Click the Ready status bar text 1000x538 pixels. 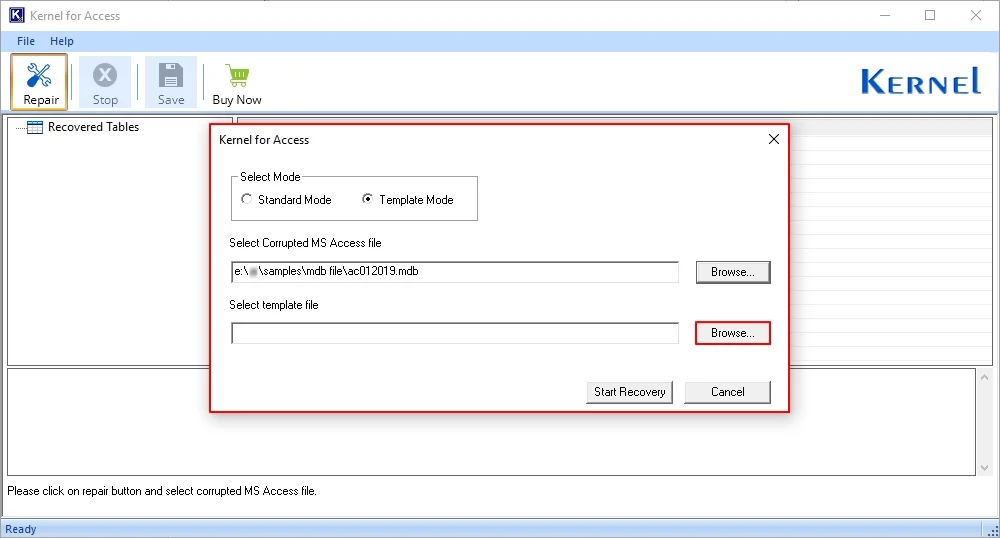click(x=20, y=529)
